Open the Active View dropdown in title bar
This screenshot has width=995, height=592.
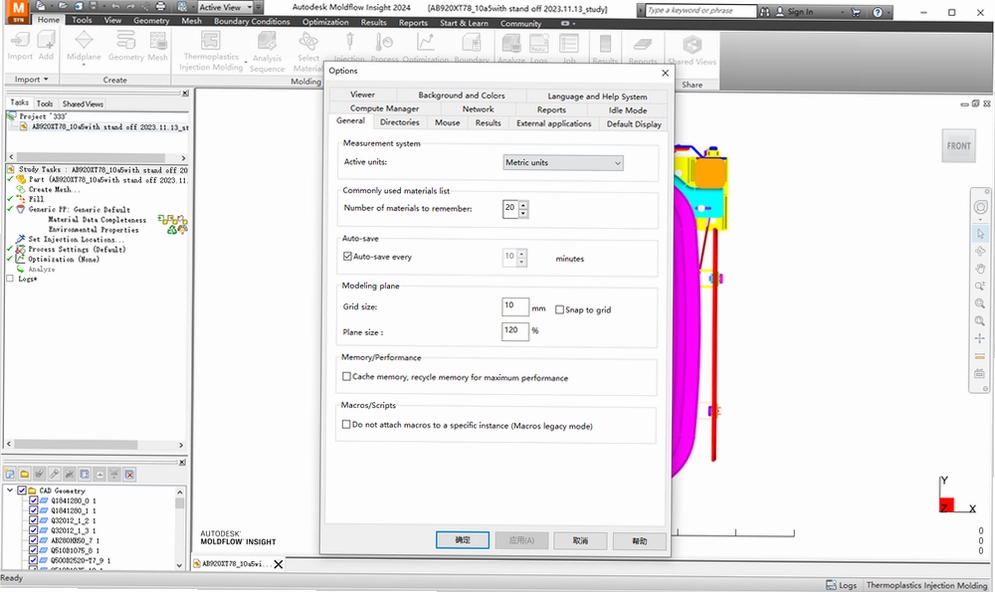coord(249,7)
